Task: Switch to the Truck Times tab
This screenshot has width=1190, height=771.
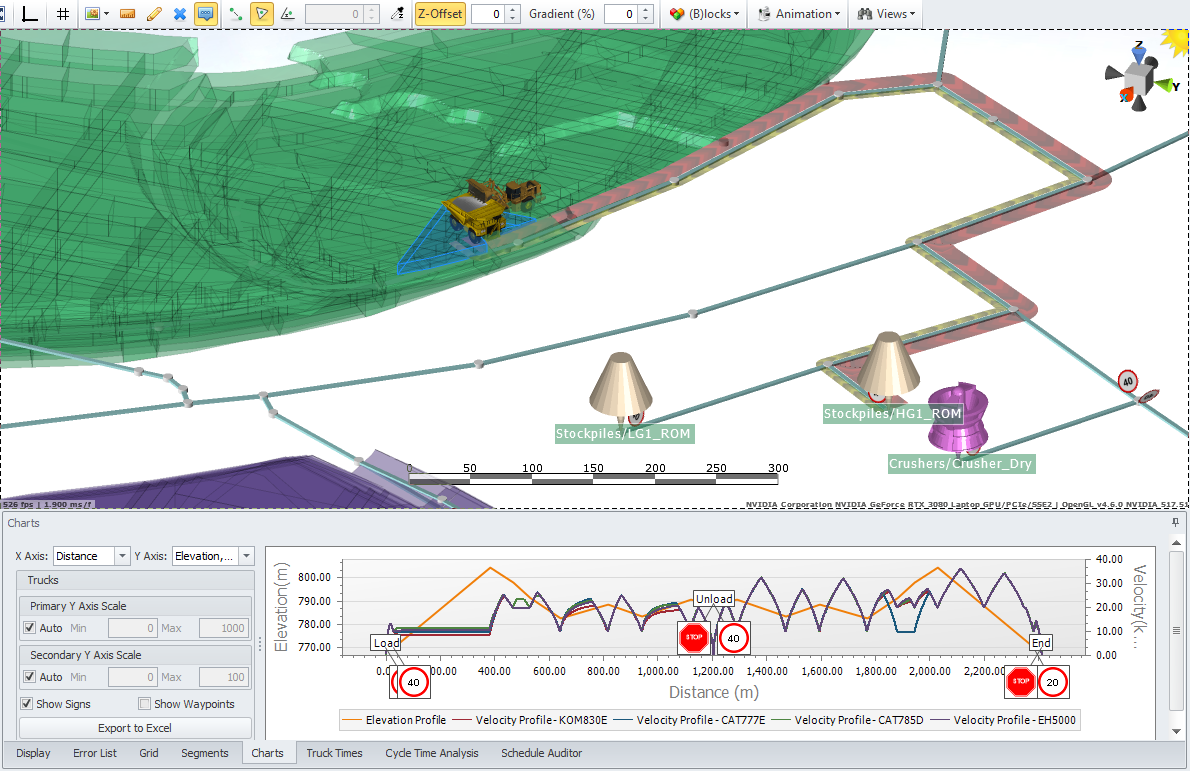Action: [334, 753]
